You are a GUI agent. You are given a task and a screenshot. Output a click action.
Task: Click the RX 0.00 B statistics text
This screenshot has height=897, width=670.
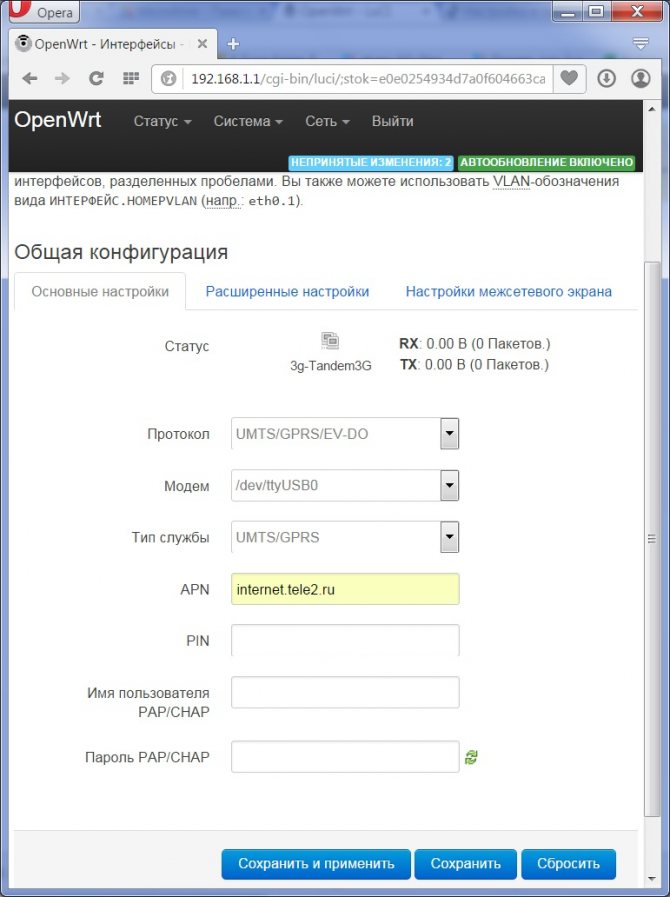pos(474,344)
